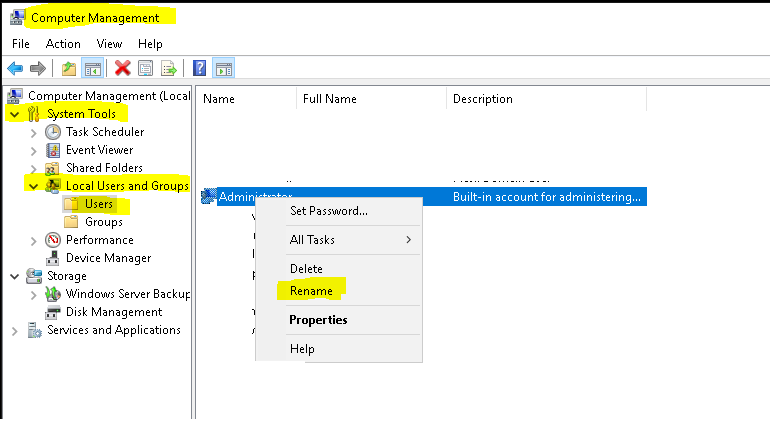The height and width of the screenshot is (436, 770).
Task: Open the Action menu
Action: point(63,44)
